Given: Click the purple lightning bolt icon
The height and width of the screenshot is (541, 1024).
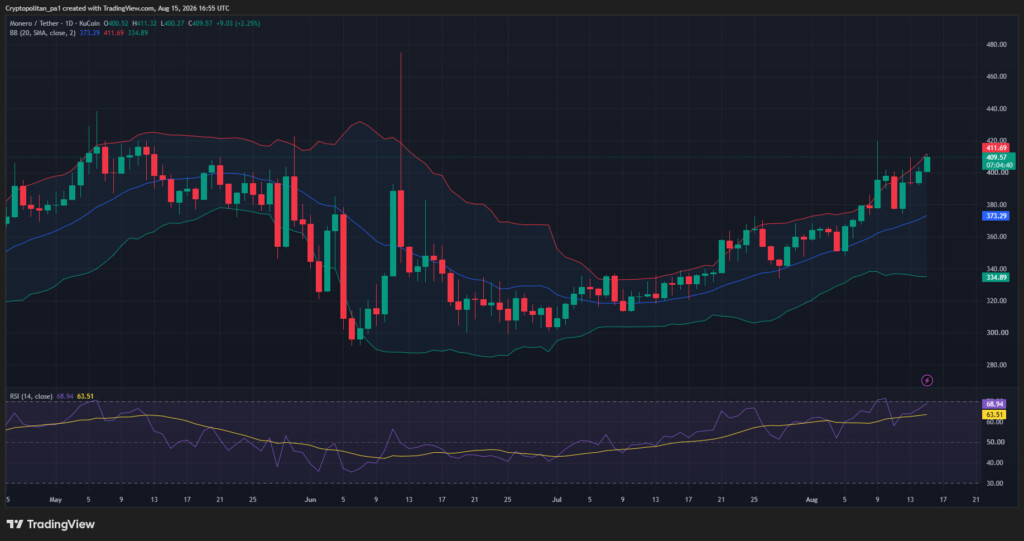Looking at the screenshot, I should click(927, 380).
